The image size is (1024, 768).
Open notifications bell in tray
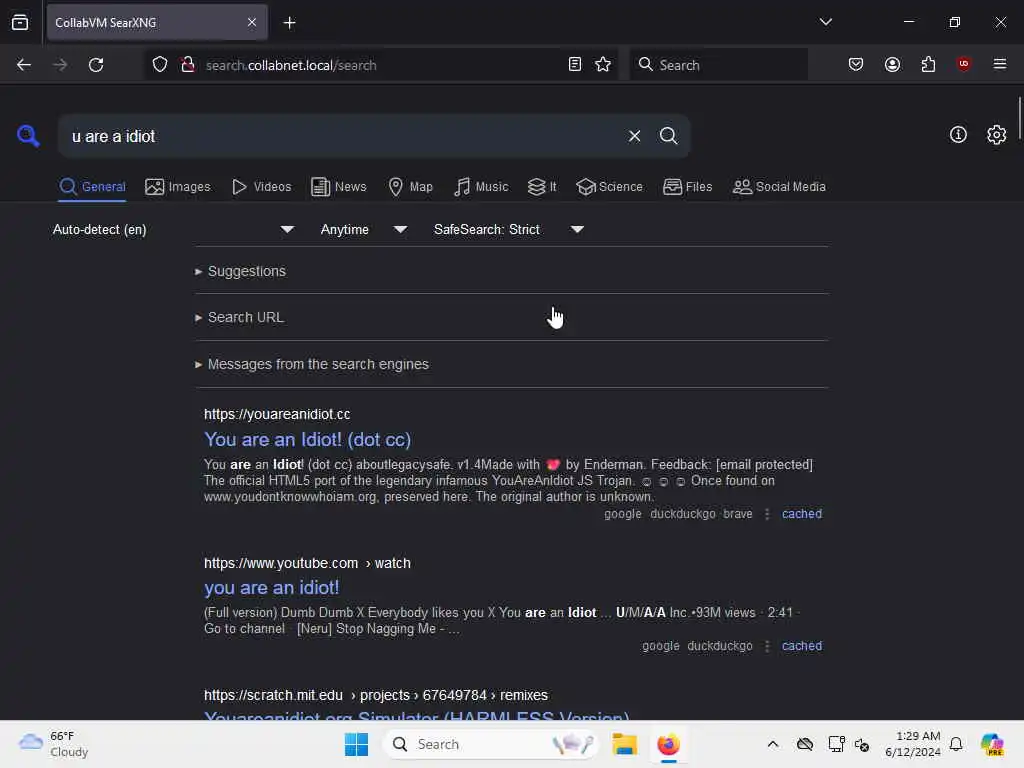coord(955,744)
